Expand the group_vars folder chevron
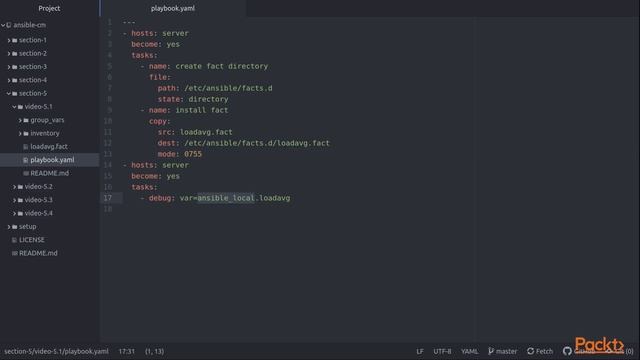640x360 pixels. (x=20, y=120)
